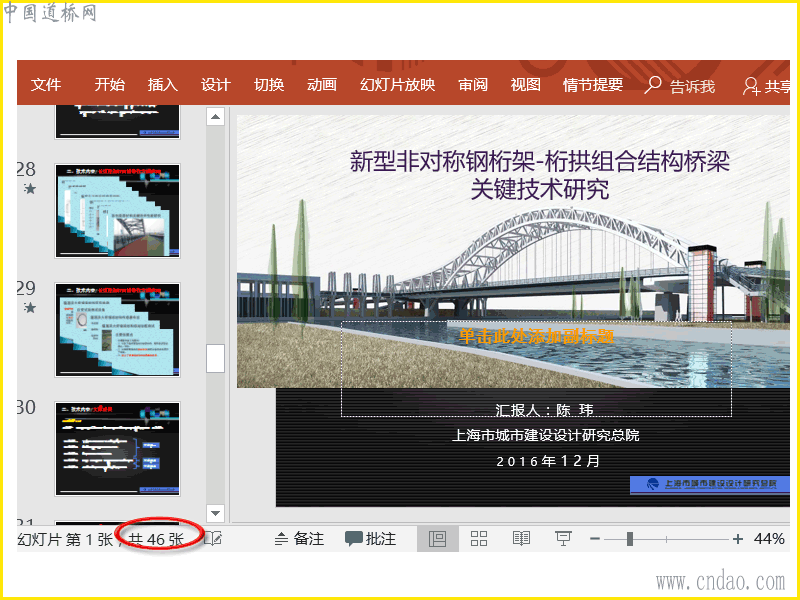Click the 告诉我 search box
Screen dimensions: 800x600
tap(679, 86)
